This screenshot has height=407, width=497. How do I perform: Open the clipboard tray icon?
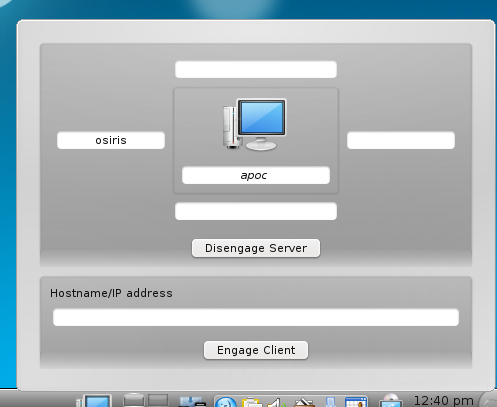tap(252, 402)
